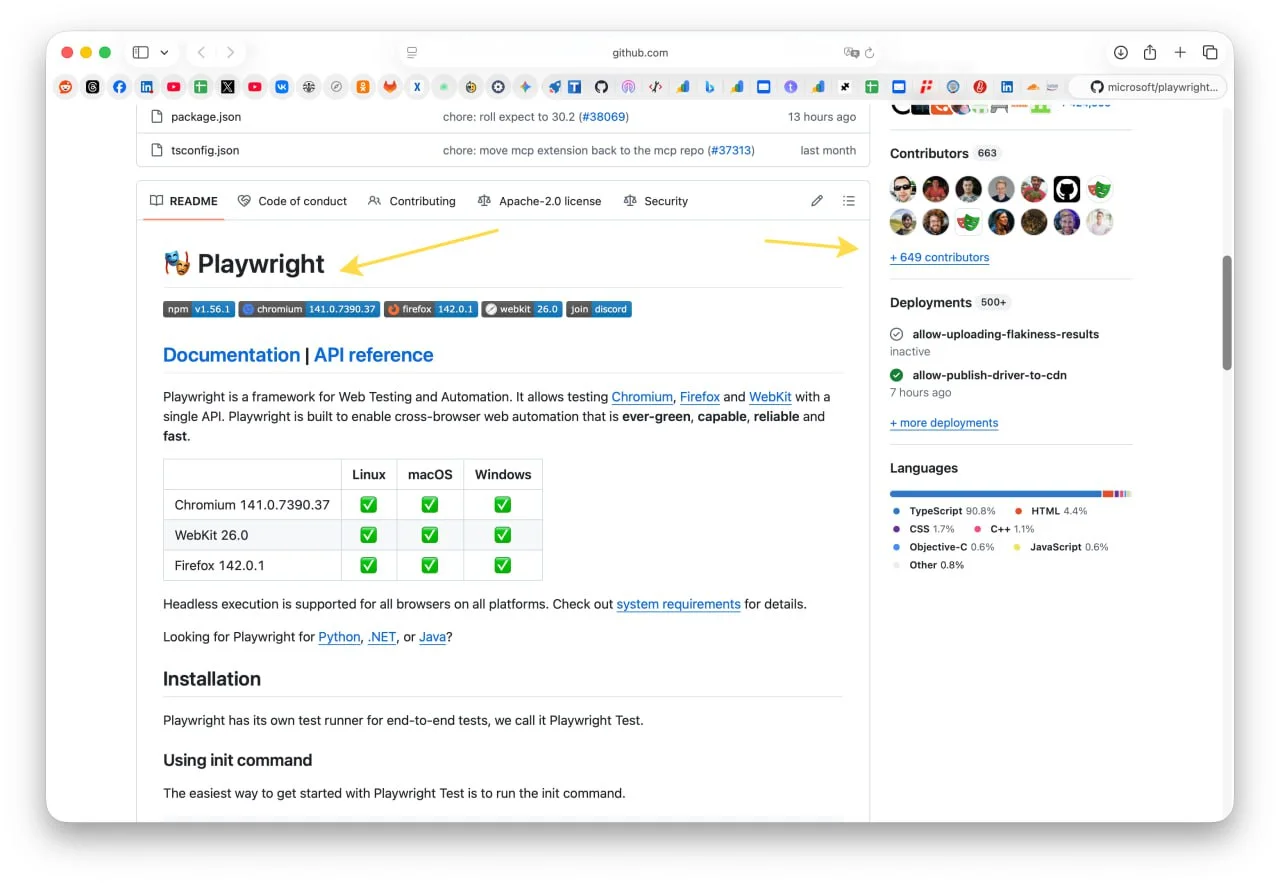The width and height of the screenshot is (1280, 883).
Task: Click the github.com address bar field
Action: [640, 52]
